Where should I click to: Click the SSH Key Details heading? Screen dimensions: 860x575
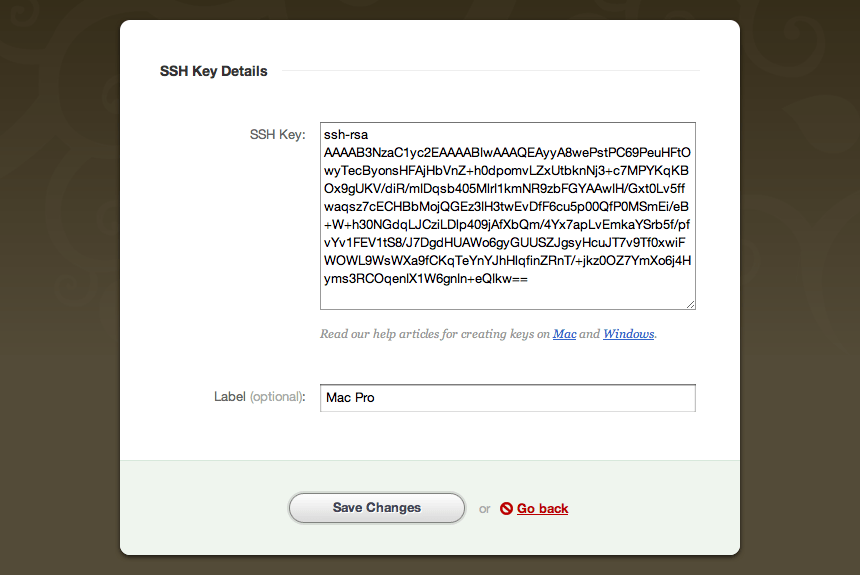point(214,71)
